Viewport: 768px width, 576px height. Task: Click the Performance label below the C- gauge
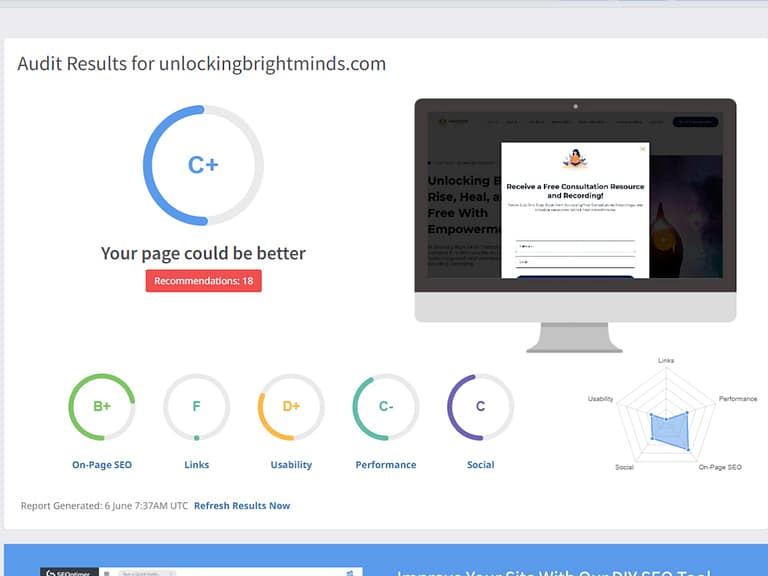point(386,465)
